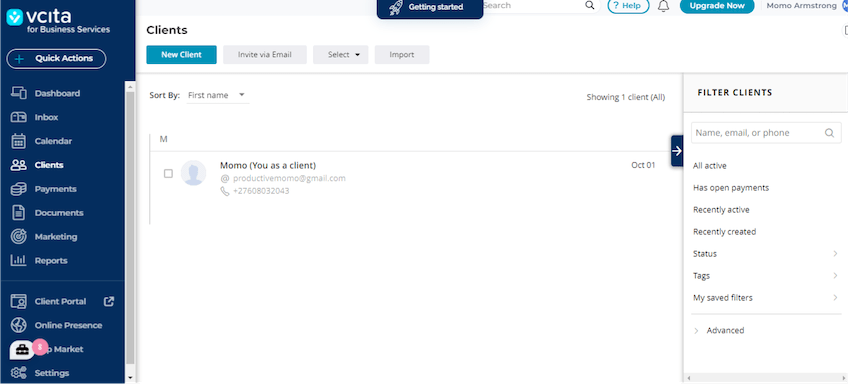Click the Client Portal screen icon
Image resolution: width=848 pixels, height=384 pixels.
click(x=19, y=301)
